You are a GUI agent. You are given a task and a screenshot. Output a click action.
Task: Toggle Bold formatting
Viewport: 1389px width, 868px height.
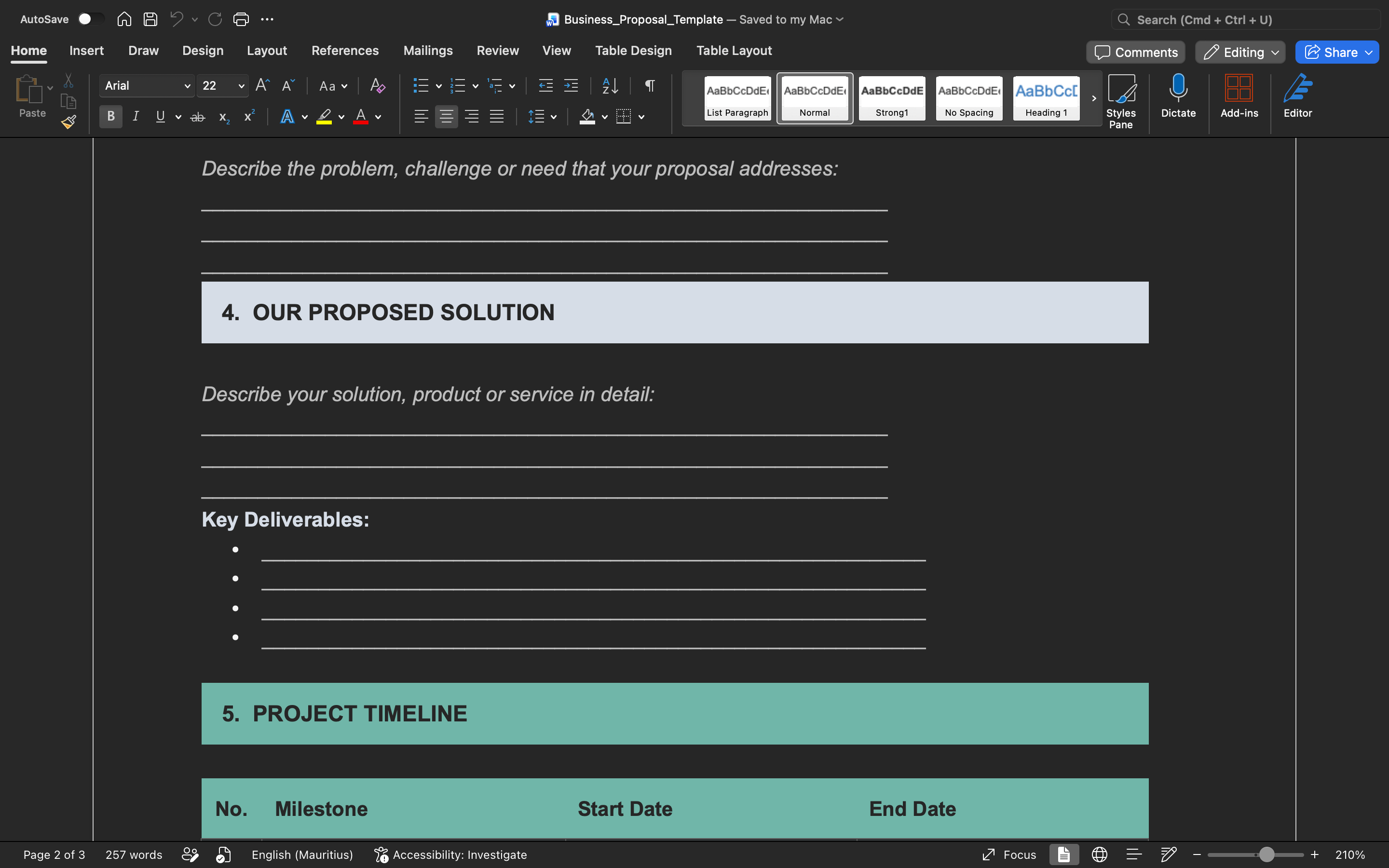[111, 117]
